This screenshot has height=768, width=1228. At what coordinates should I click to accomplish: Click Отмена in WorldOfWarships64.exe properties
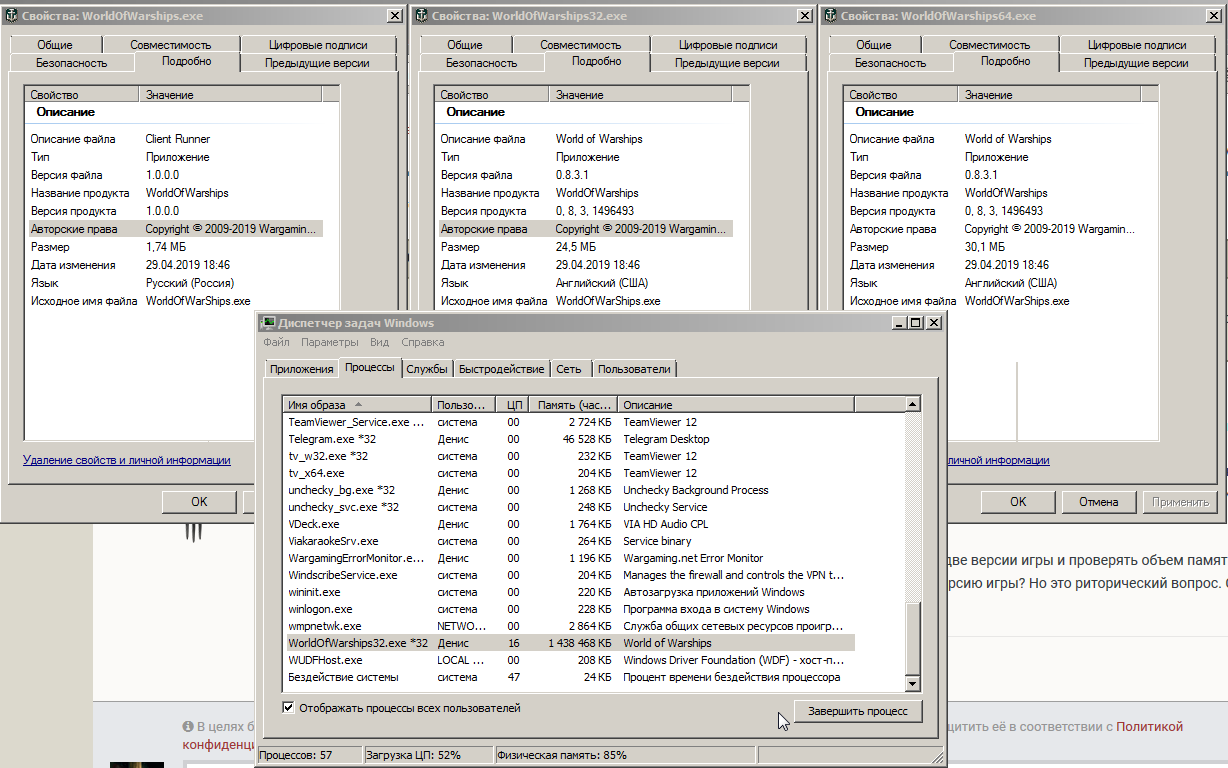click(1098, 502)
